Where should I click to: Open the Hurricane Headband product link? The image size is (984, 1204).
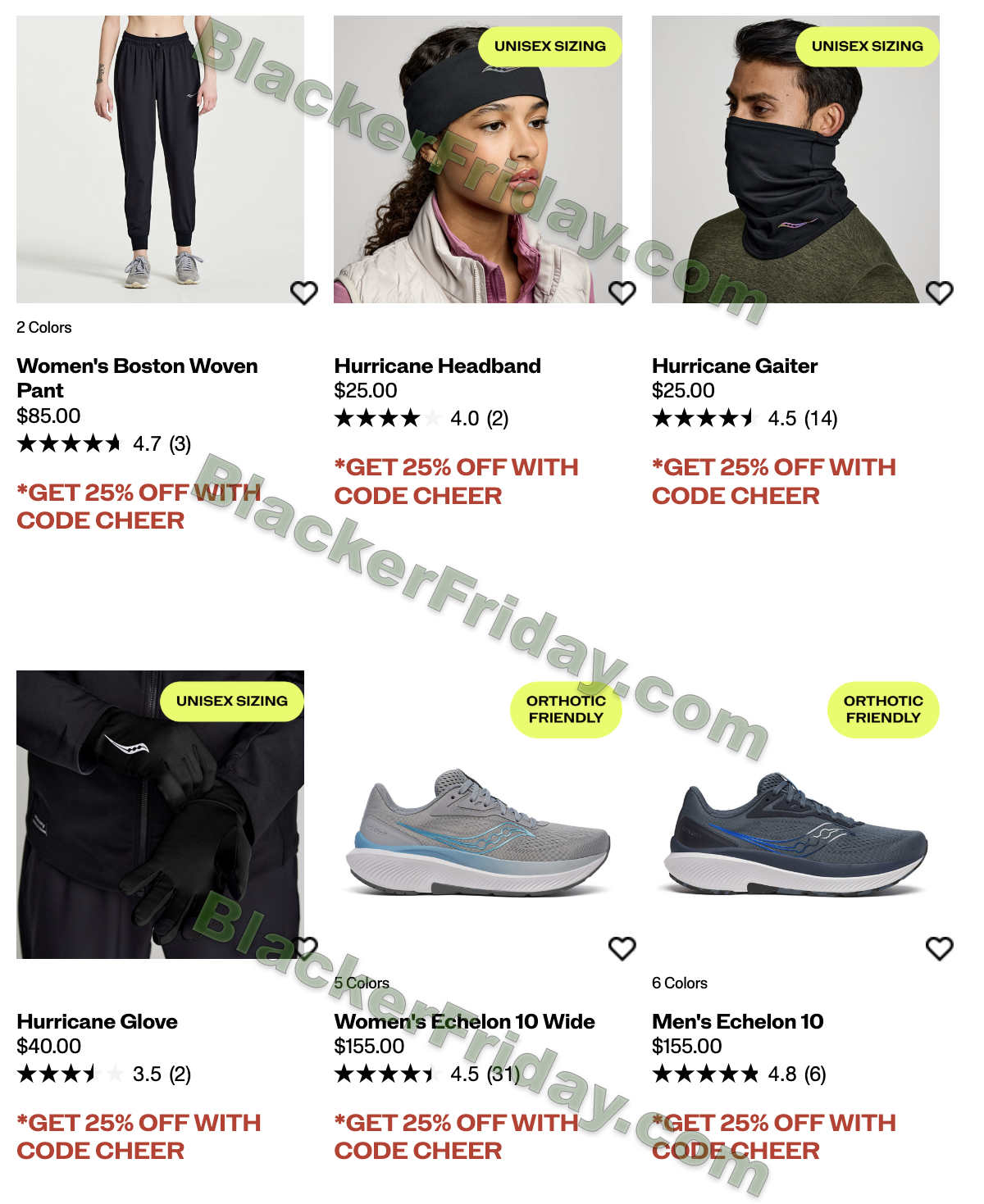tap(438, 366)
